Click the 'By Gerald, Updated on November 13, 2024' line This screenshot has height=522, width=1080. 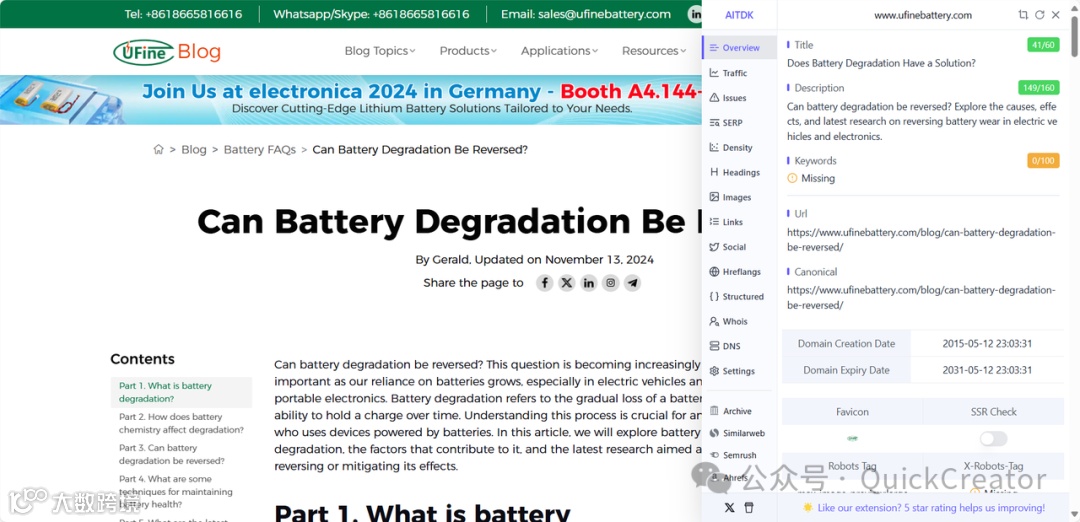tap(534, 260)
